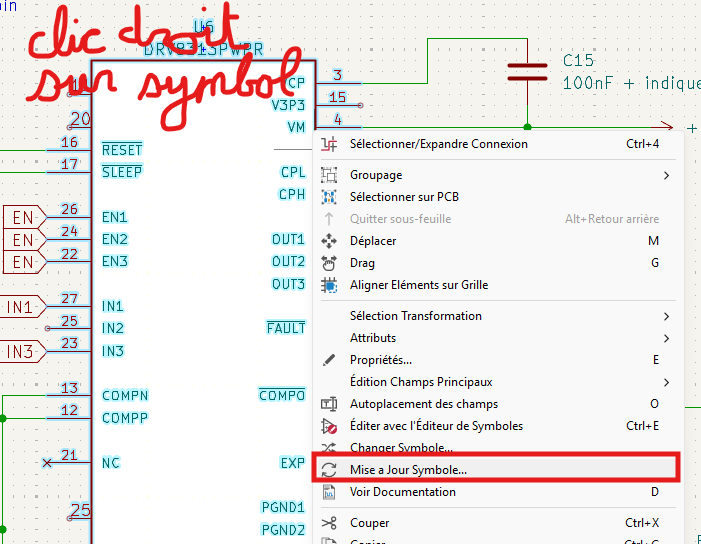This screenshot has width=701, height=544.
Task: Choose Autoplacement des champs
Action: [498, 404]
